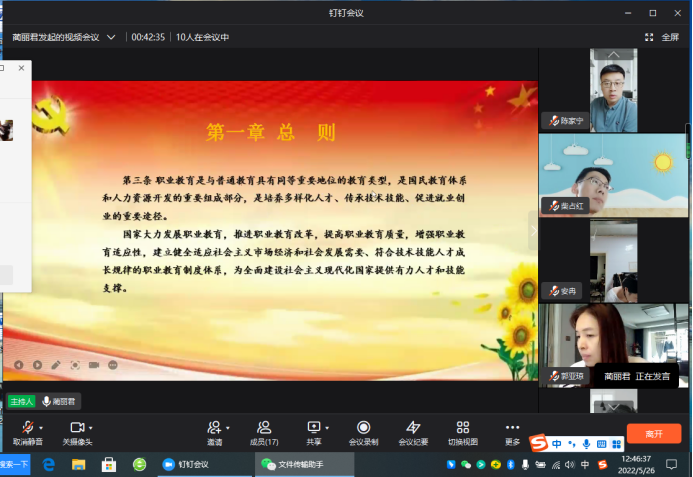Expand the share options arrow
The width and height of the screenshot is (693, 477).
326,427
